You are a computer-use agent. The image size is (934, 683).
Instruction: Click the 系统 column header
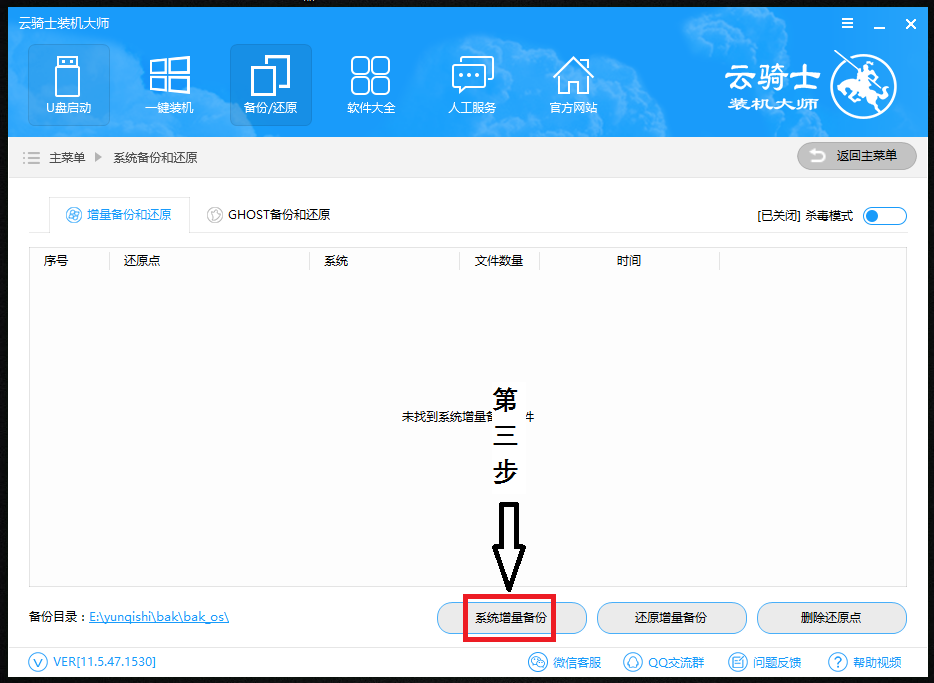coord(336,261)
